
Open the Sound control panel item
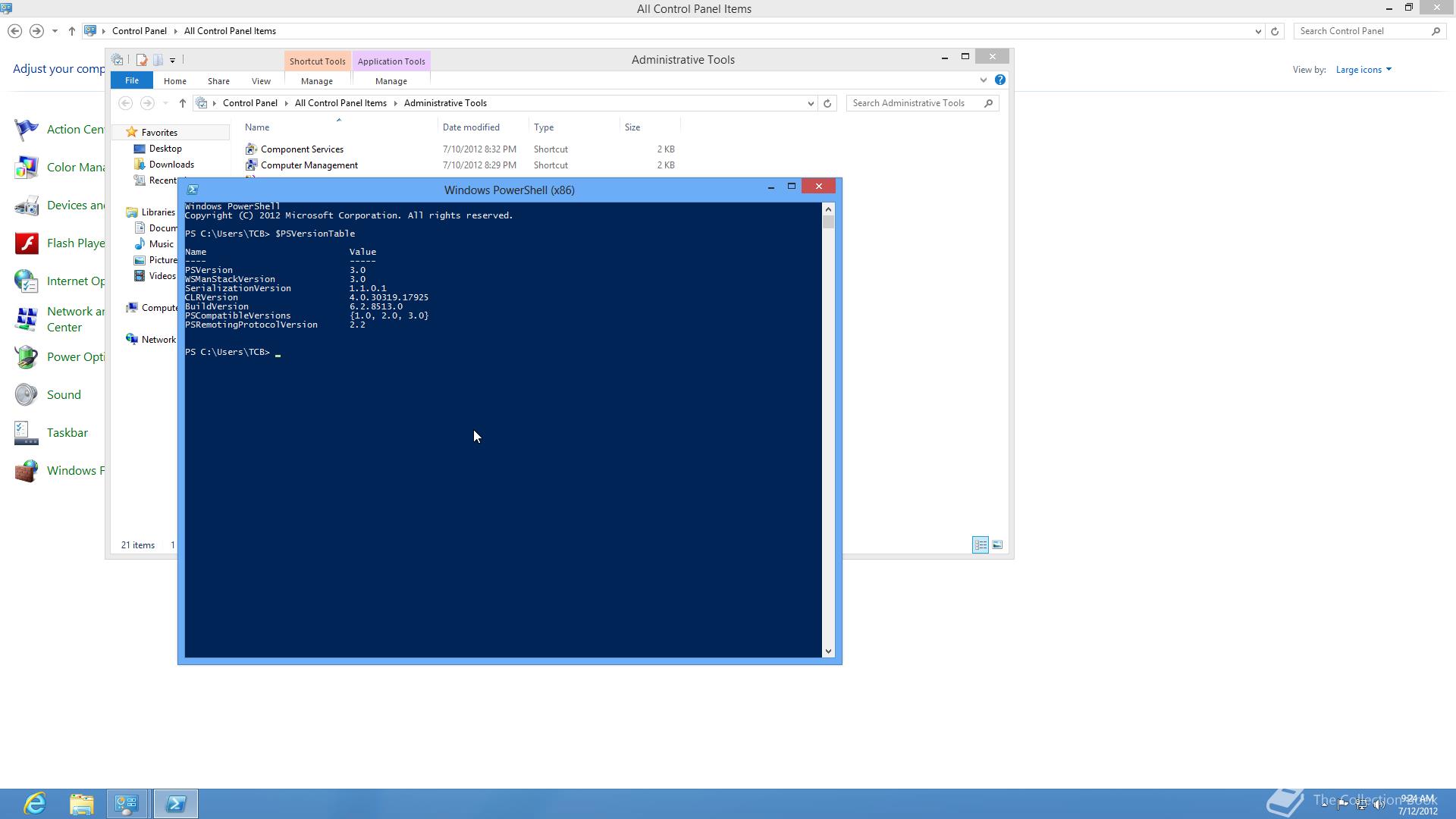click(64, 395)
